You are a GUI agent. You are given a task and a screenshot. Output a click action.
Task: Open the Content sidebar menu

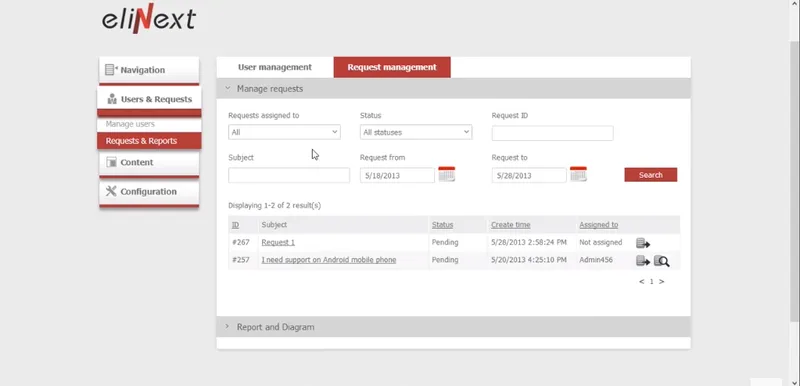click(x=149, y=163)
